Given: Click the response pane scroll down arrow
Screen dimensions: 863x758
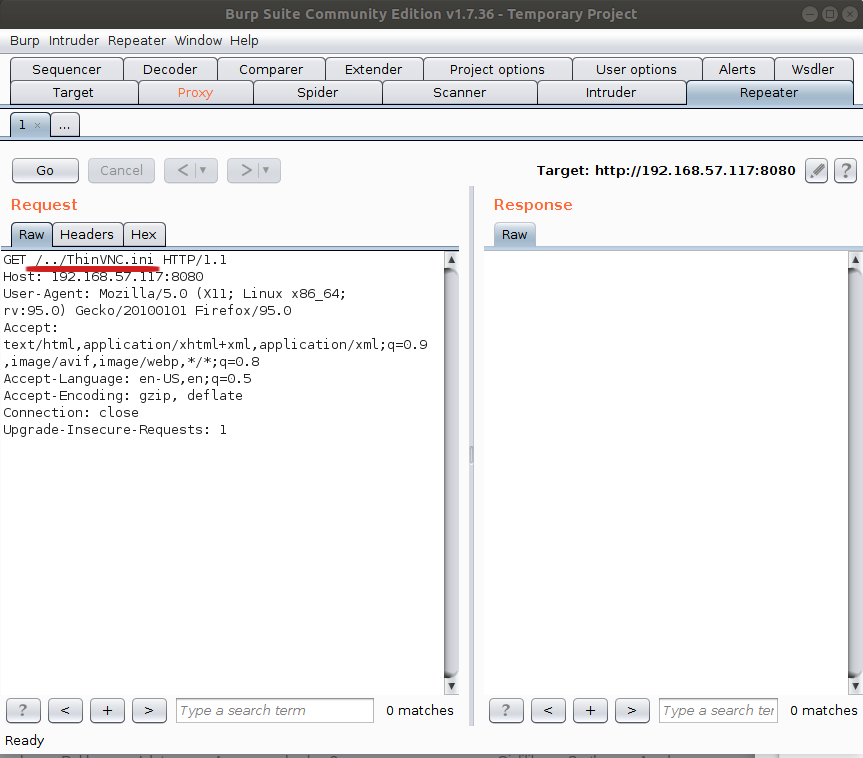Looking at the screenshot, I should tap(855, 686).
